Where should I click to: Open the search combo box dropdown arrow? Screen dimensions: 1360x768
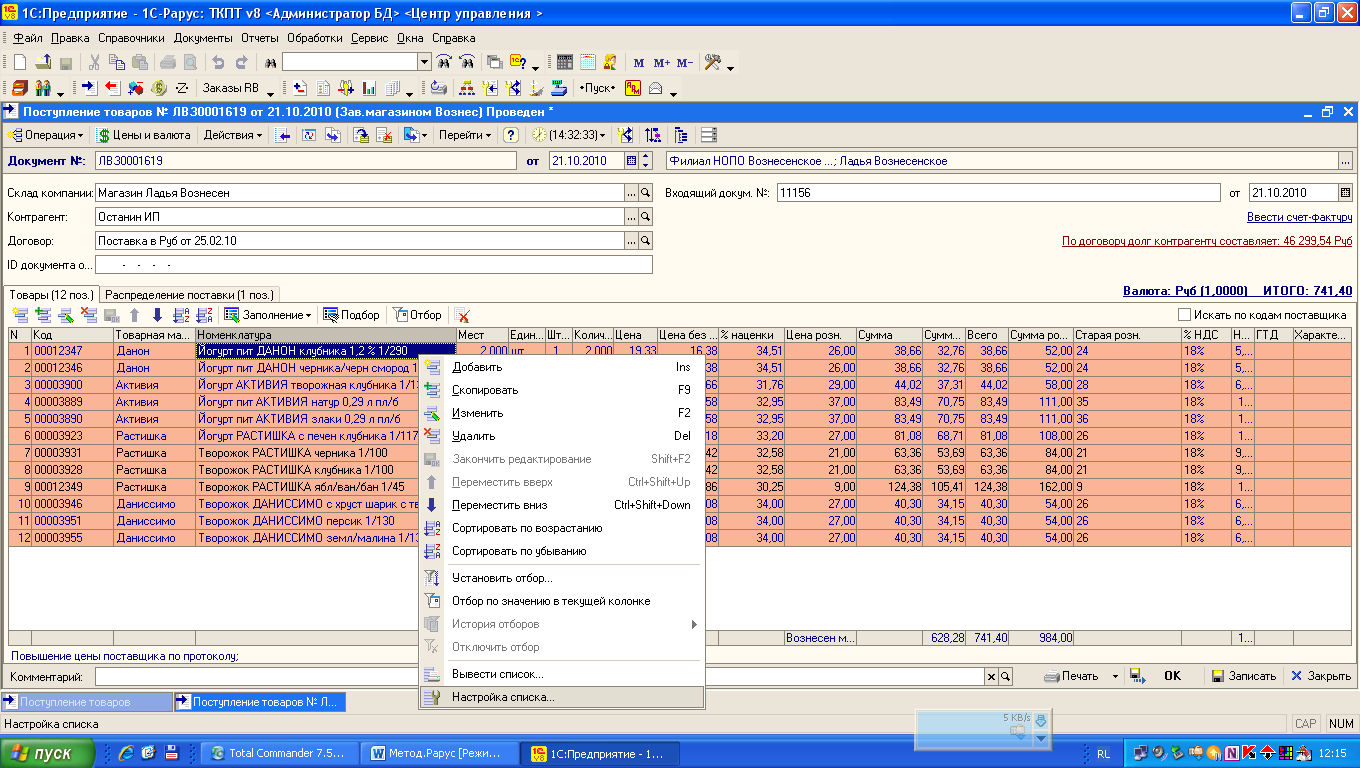pyautogui.click(x=424, y=62)
